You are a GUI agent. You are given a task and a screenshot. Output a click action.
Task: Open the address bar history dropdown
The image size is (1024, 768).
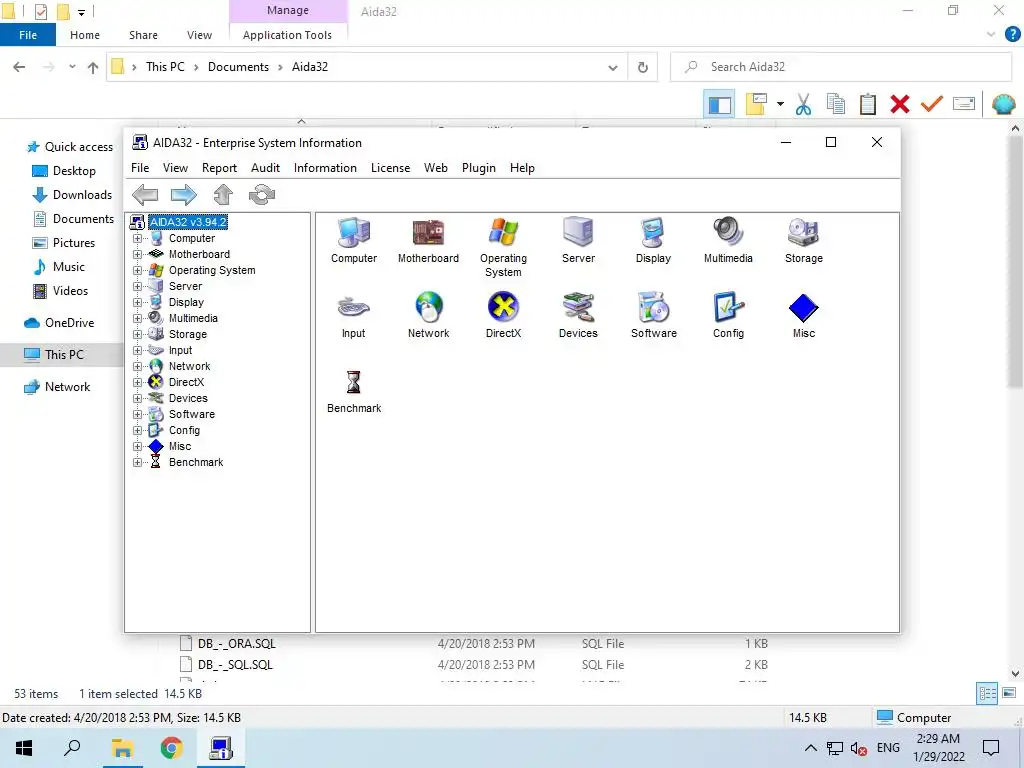[x=613, y=67]
